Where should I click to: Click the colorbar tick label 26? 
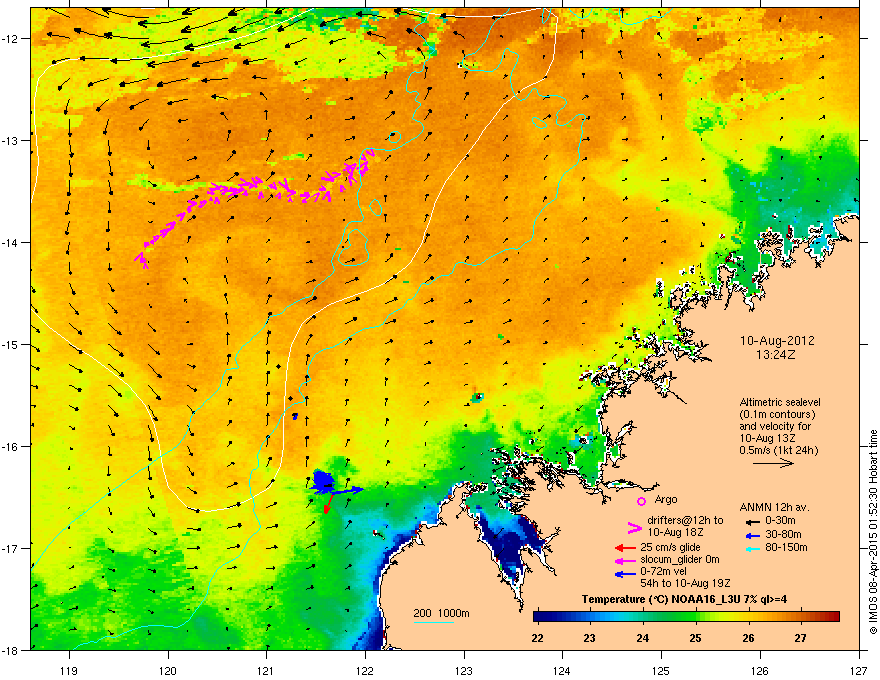pyautogui.click(x=748, y=638)
